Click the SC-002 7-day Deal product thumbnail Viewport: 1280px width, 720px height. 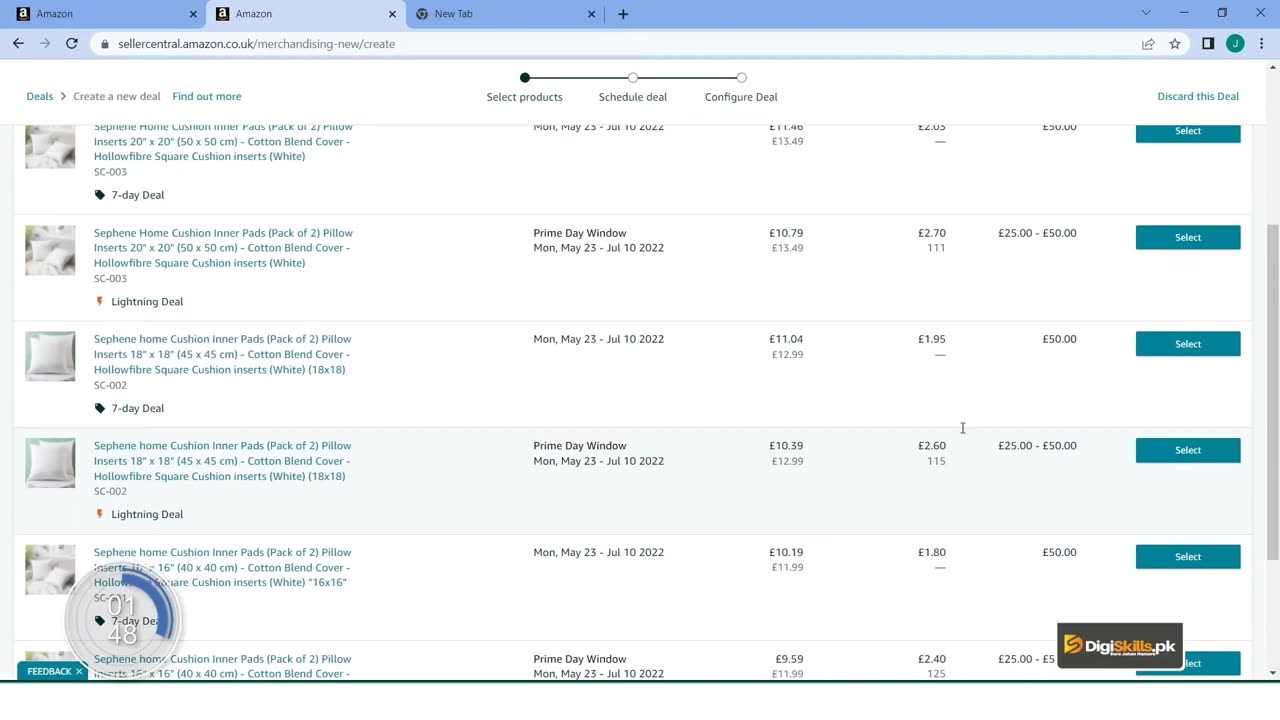[50, 356]
